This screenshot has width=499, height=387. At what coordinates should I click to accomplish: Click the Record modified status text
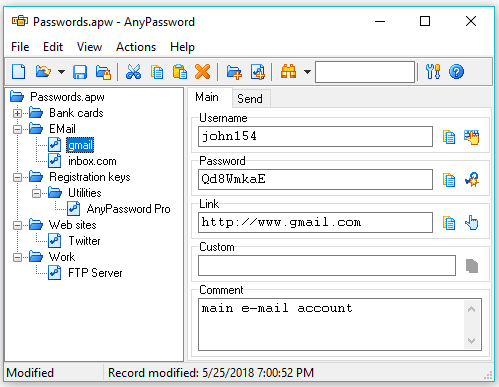(211, 373)
